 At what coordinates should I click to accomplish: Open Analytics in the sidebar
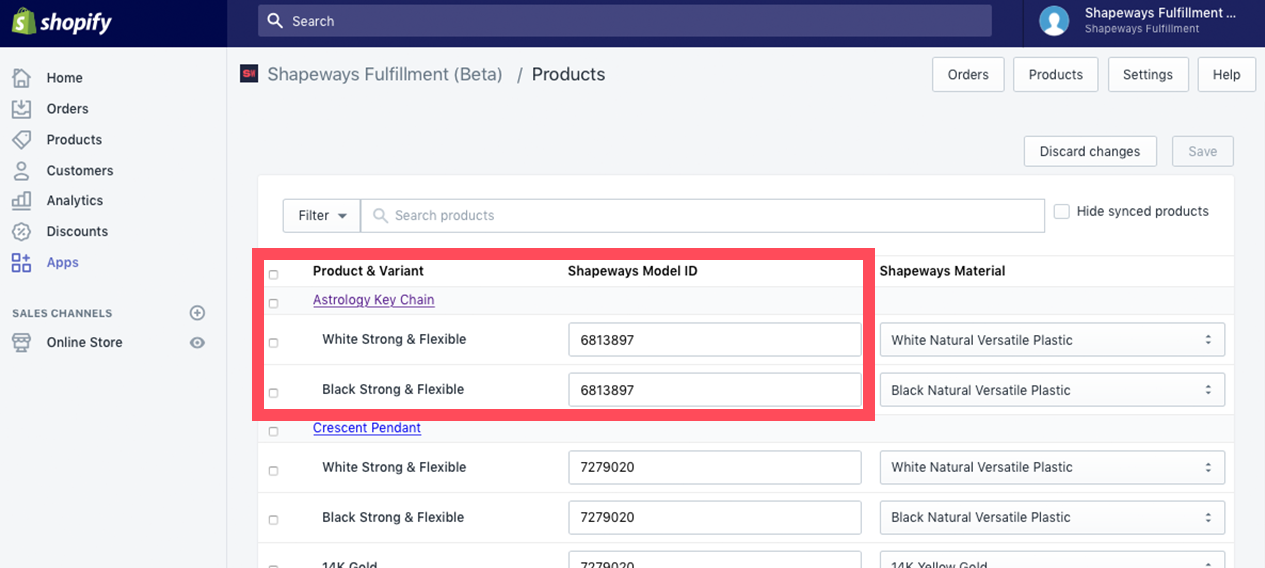click(x=74, y=201)
